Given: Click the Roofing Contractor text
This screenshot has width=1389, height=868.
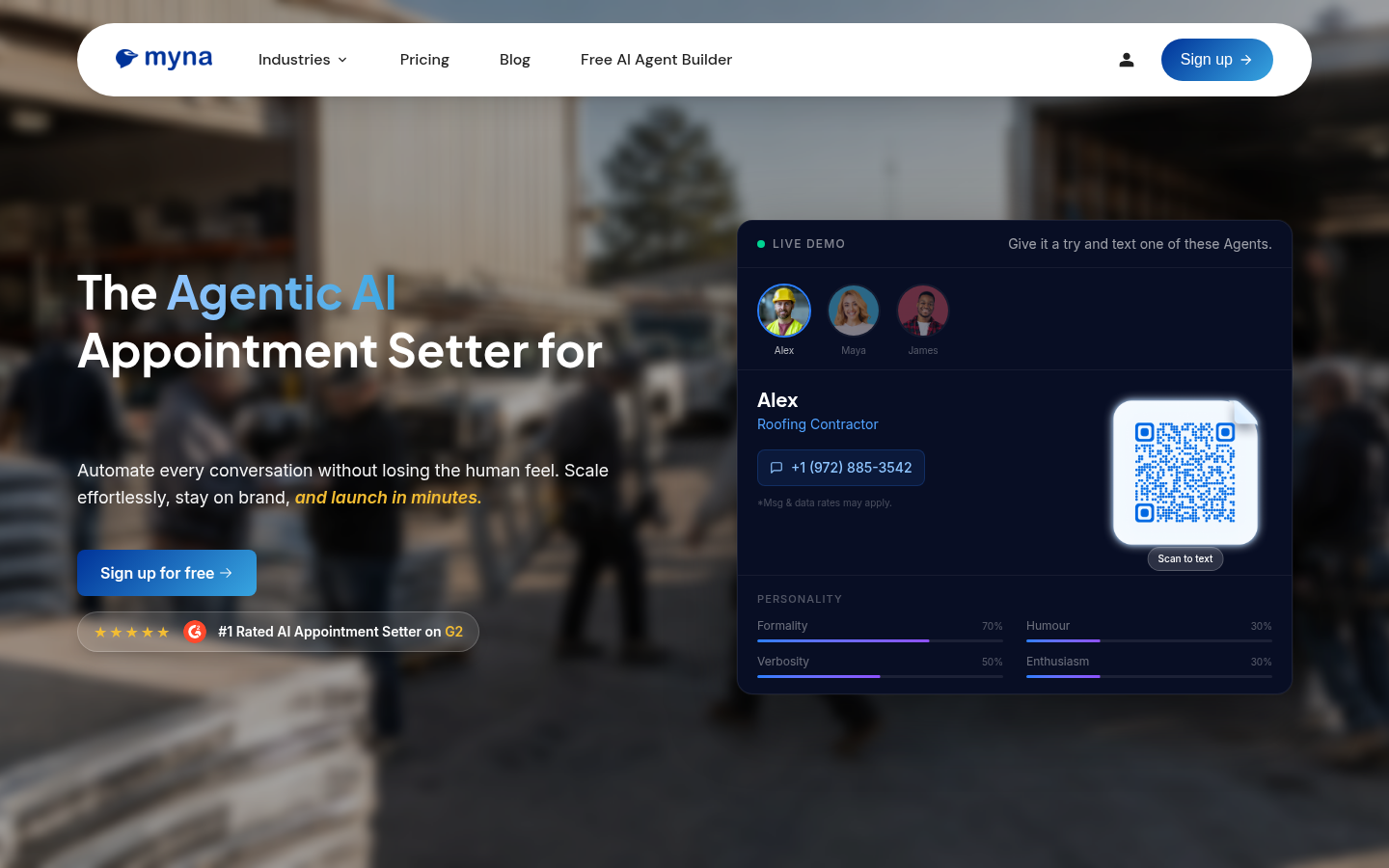Looking at the screenshot, I should click(818, 424).
